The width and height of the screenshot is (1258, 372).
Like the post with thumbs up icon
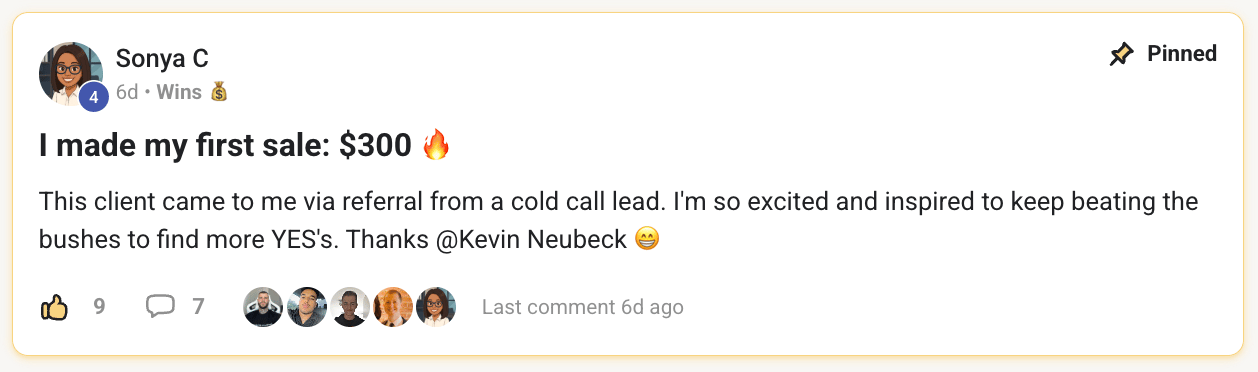54,307
